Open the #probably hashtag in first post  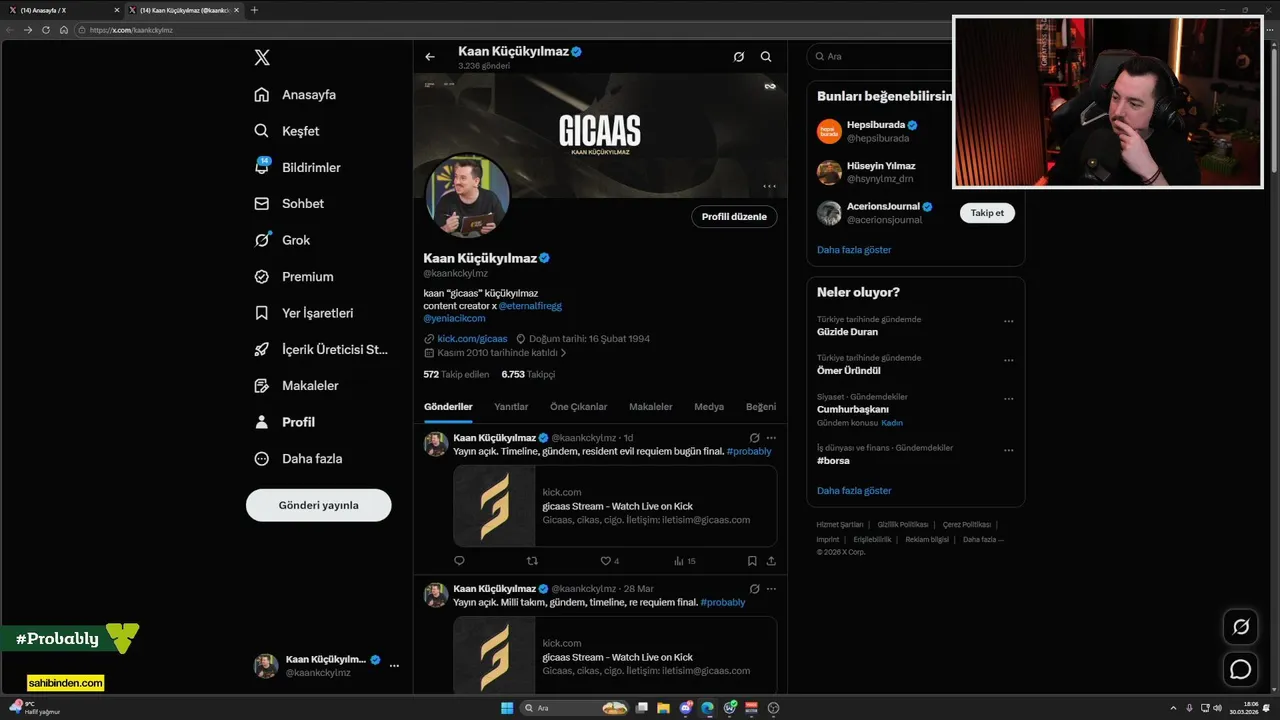pos(749,451)
